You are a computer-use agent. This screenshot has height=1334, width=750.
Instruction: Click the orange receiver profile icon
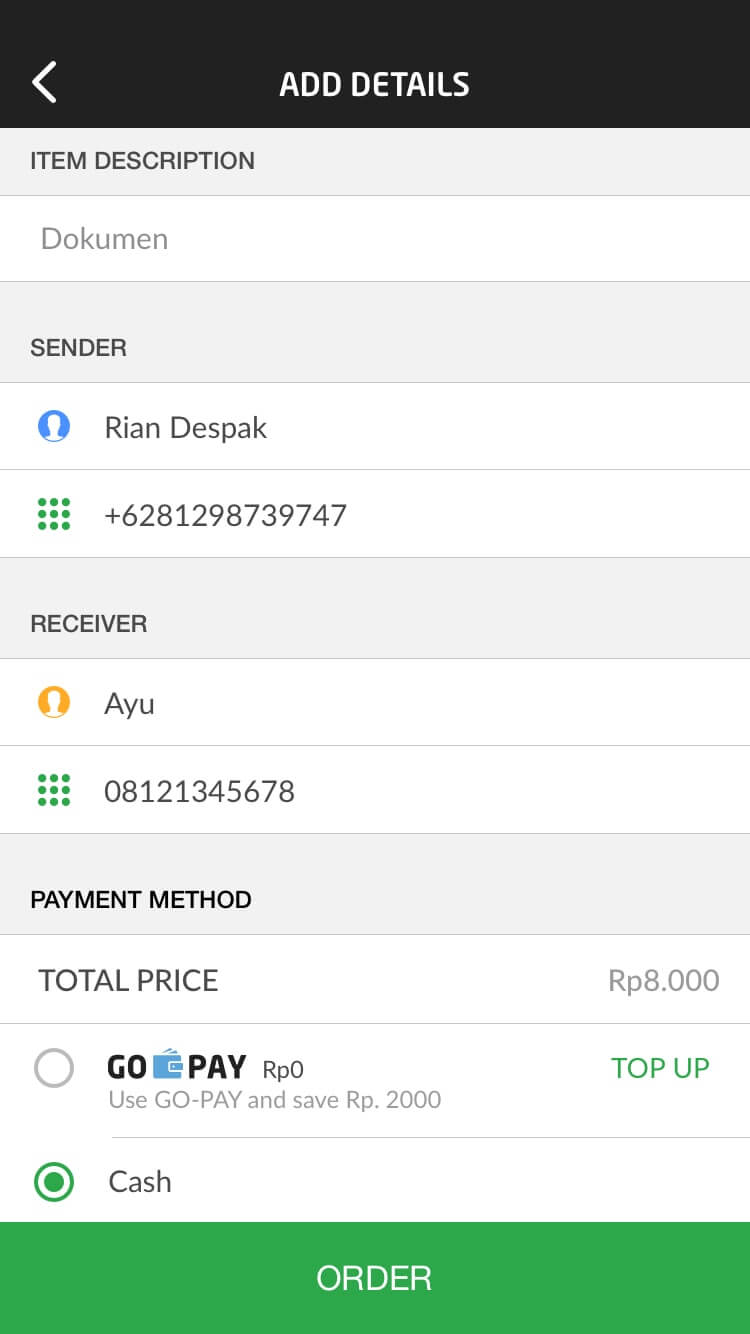(54, 703)
